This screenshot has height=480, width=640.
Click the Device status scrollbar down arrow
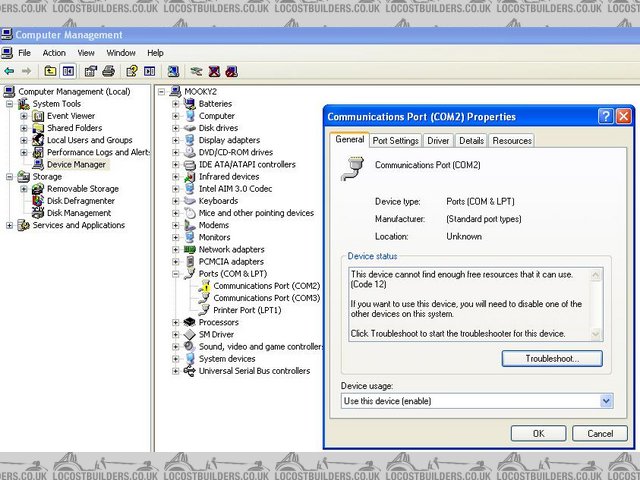point(597,335)
